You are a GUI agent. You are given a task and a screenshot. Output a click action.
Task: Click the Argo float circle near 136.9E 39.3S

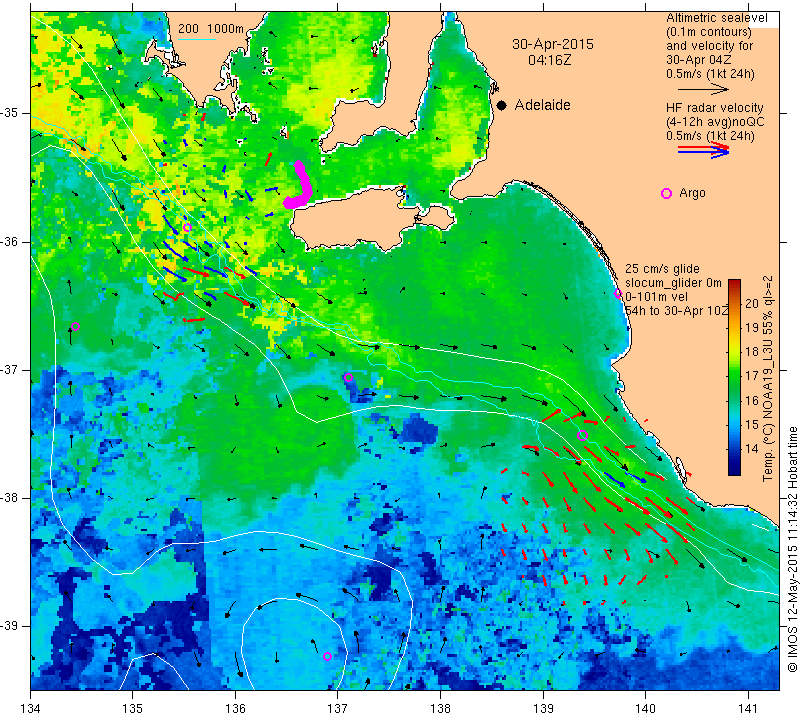point(328,656)
